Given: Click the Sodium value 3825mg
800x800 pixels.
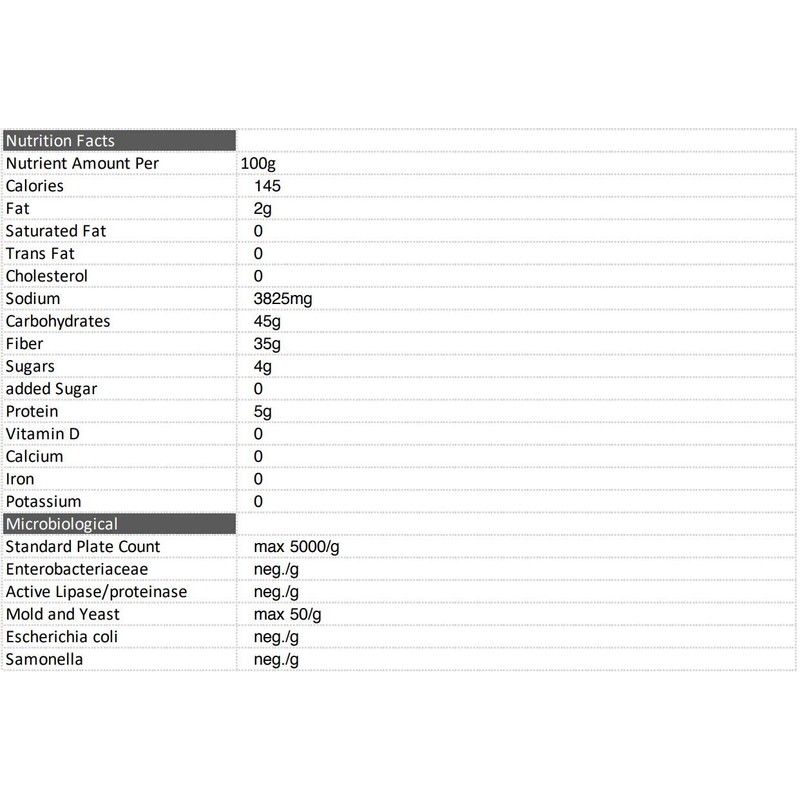Looking at the screenshot, I should pyautogui.click(x=285, y=299).
